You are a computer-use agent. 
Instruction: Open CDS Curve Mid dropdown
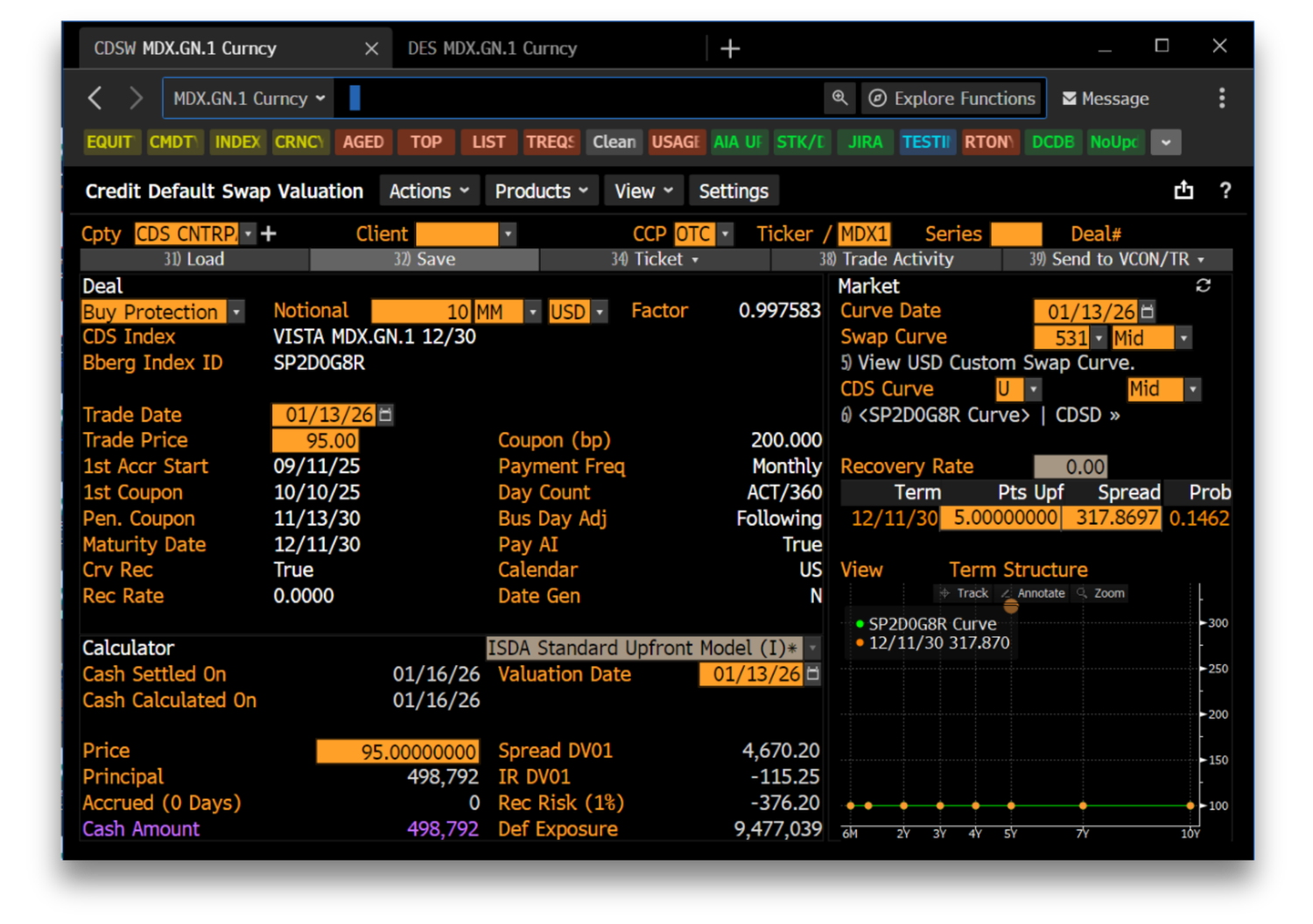[1192, 389]
